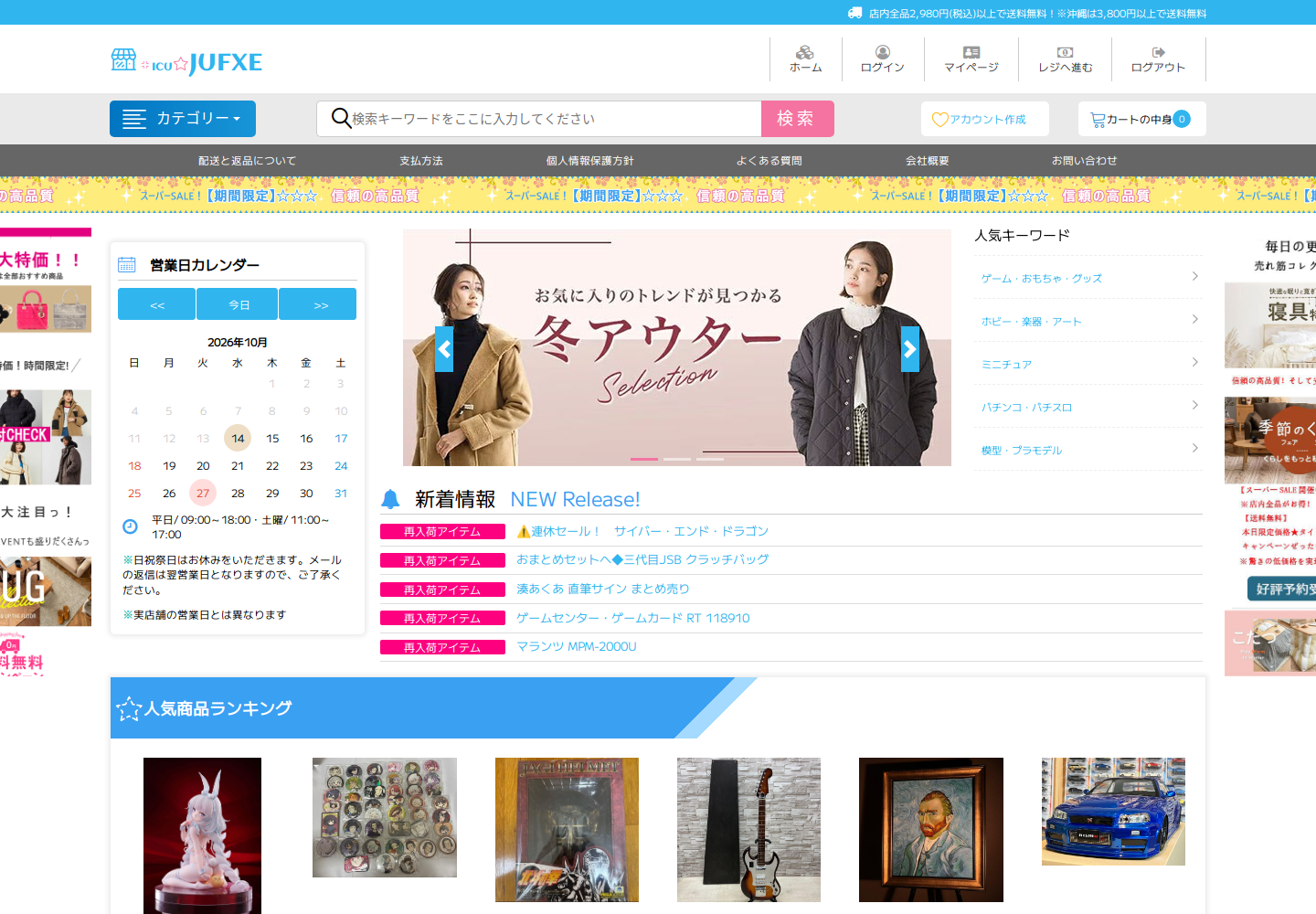Image resolution: width=1316 pixels, height=914 pixels.
Task: Click the 営業日カレンダー calendar icon
Action: click(127, 265)
